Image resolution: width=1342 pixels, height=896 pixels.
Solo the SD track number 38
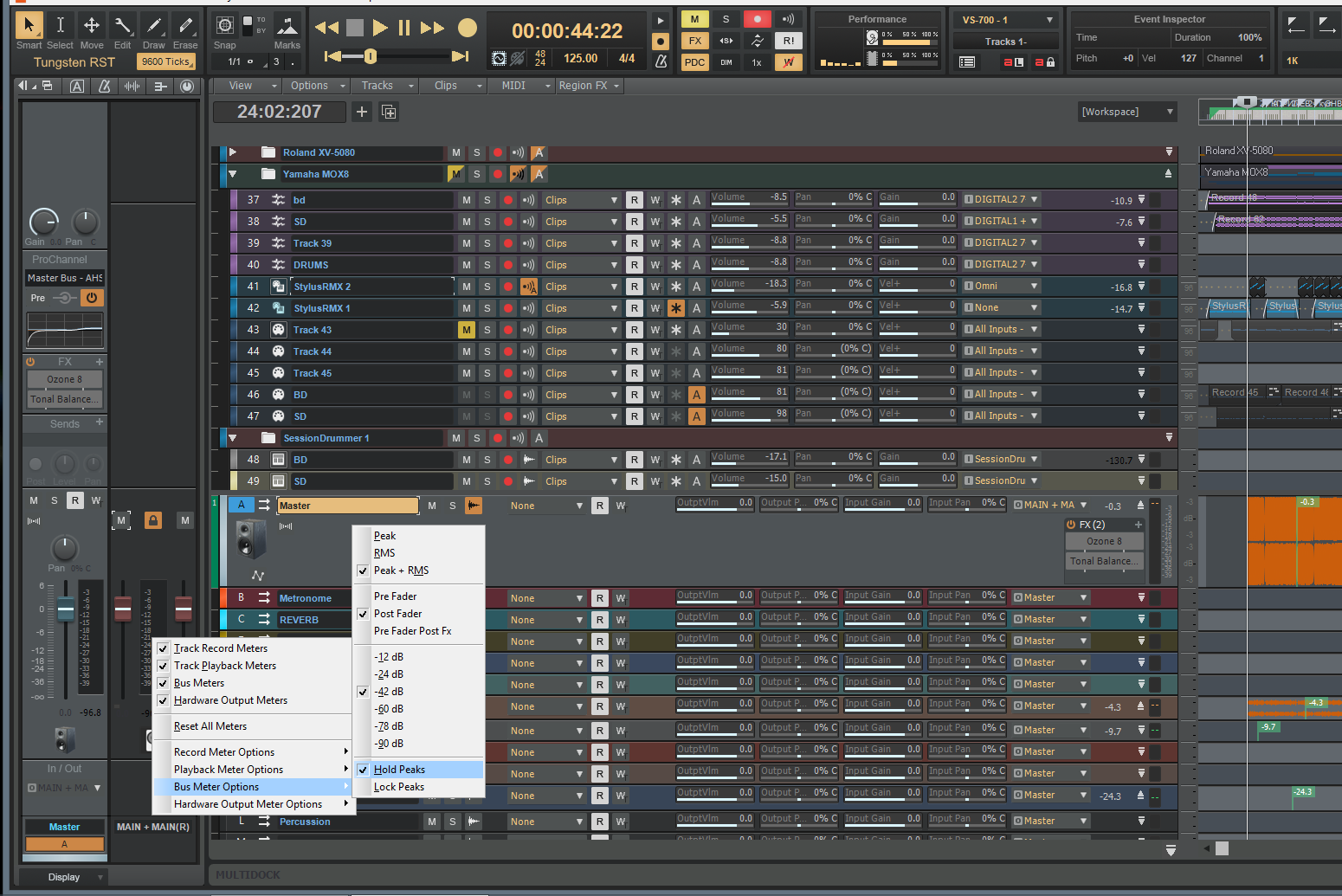tap(487, 222)
